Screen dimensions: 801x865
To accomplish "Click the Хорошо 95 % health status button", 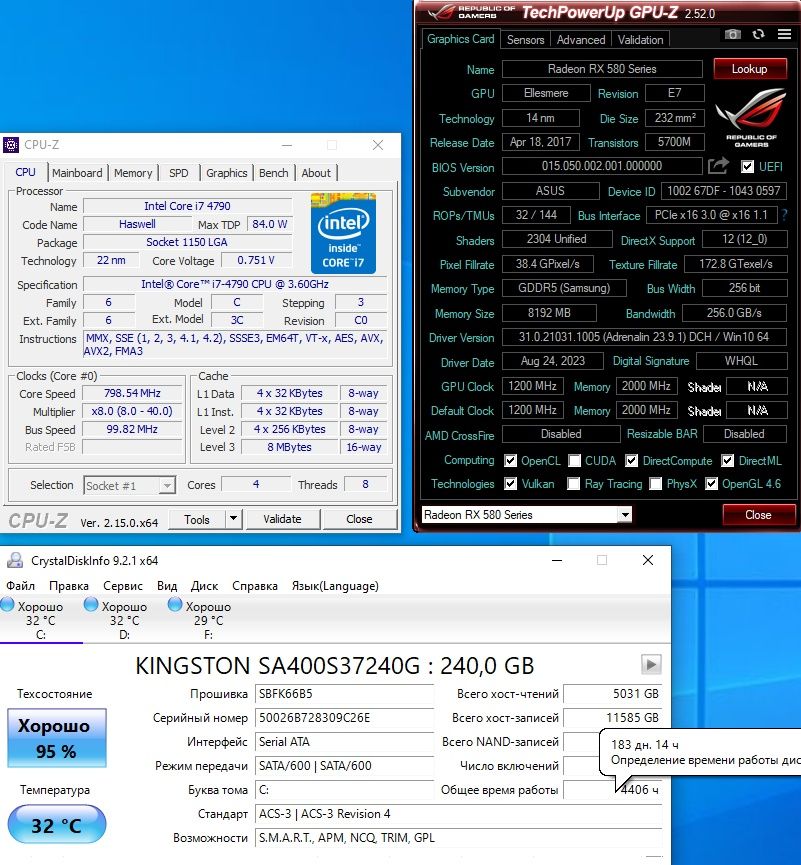I will coord(56,738).
